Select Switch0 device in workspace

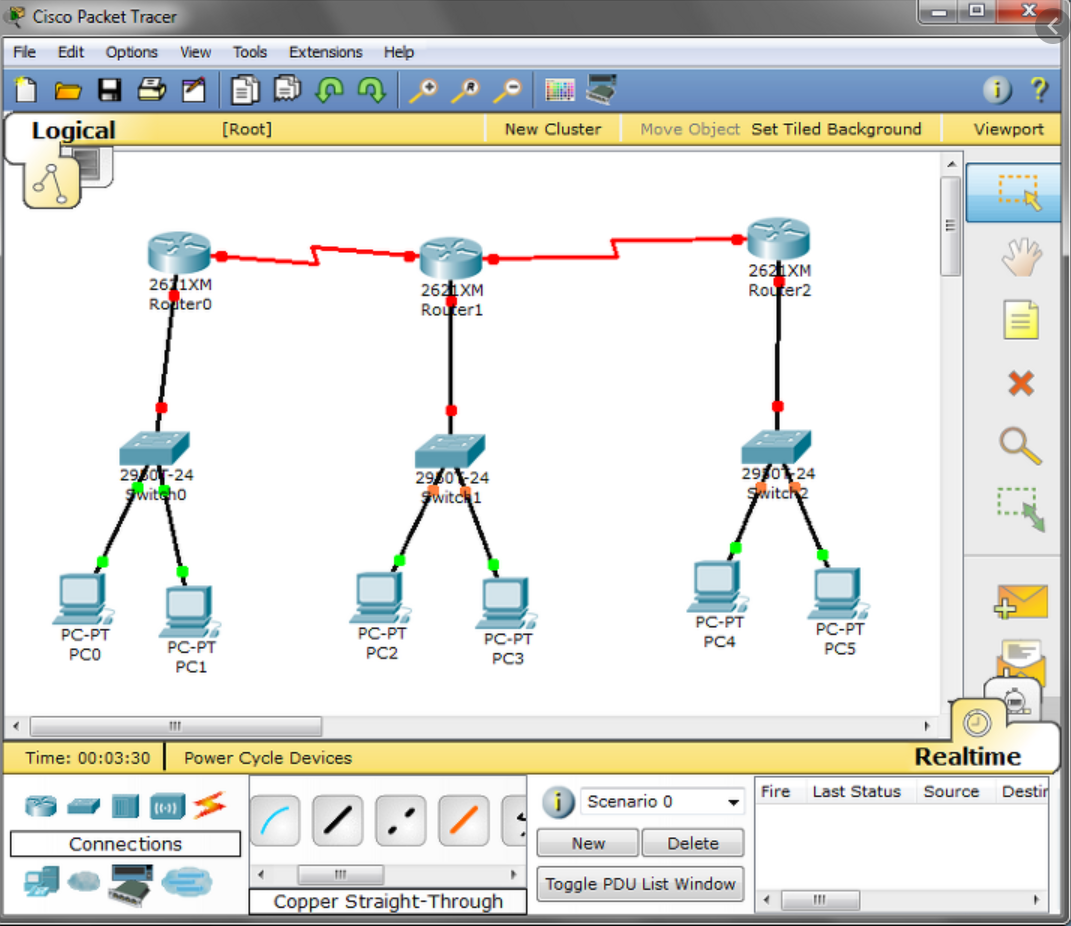point(154,449)
